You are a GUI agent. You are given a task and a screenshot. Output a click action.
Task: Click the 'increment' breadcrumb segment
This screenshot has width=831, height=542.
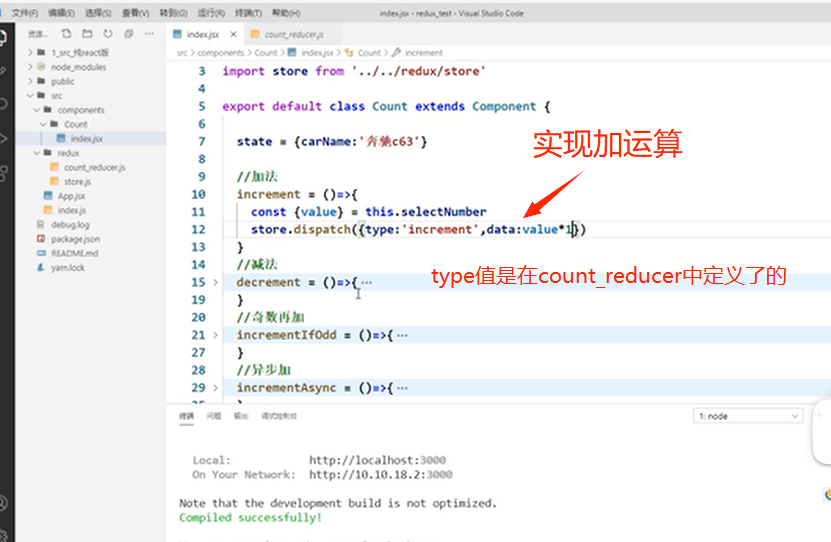[x=423, y=52]
